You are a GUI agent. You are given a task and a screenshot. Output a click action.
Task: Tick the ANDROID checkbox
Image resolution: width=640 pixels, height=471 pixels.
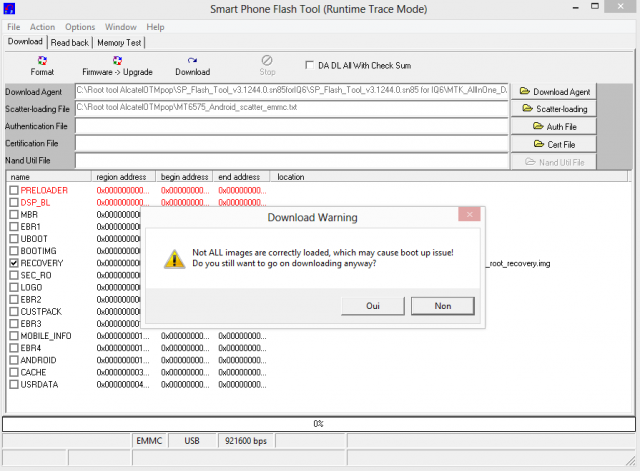coord(14,360)
